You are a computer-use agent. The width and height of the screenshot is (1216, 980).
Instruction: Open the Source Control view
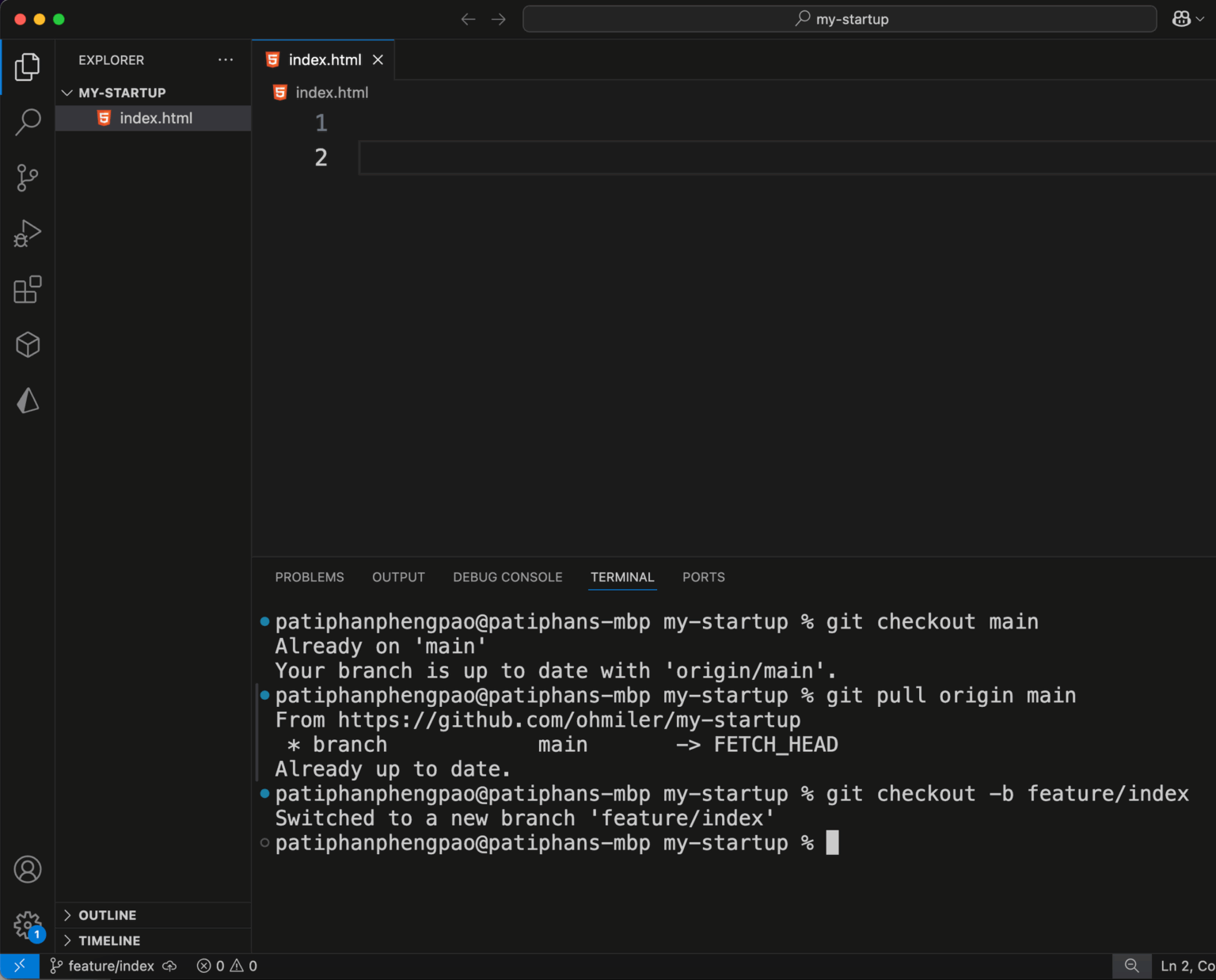(27, 177)
